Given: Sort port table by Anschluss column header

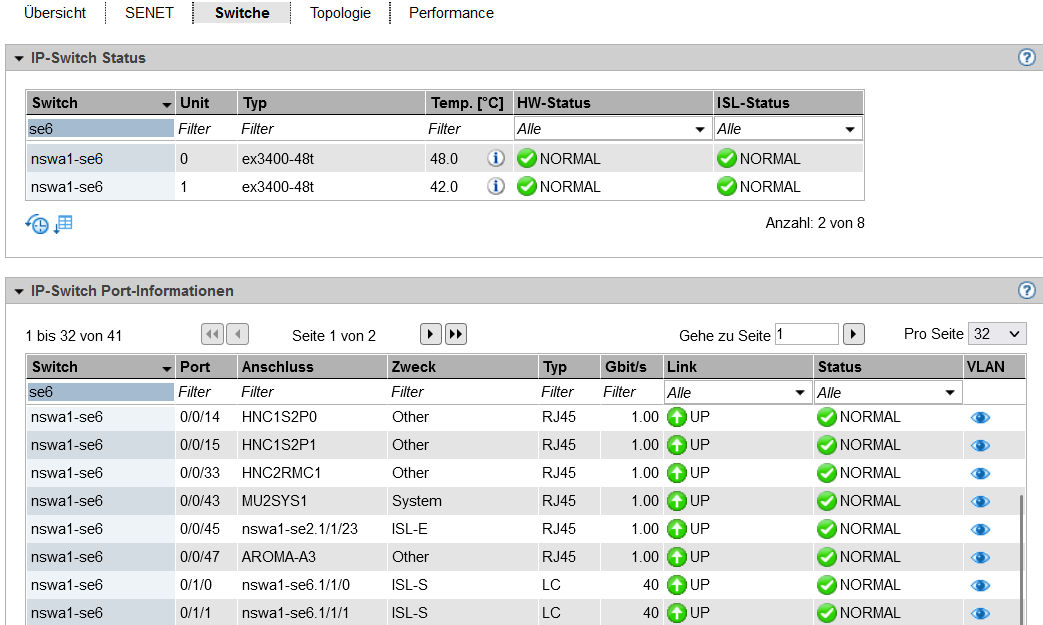Looking at the screenshot, I should [312, 367].
